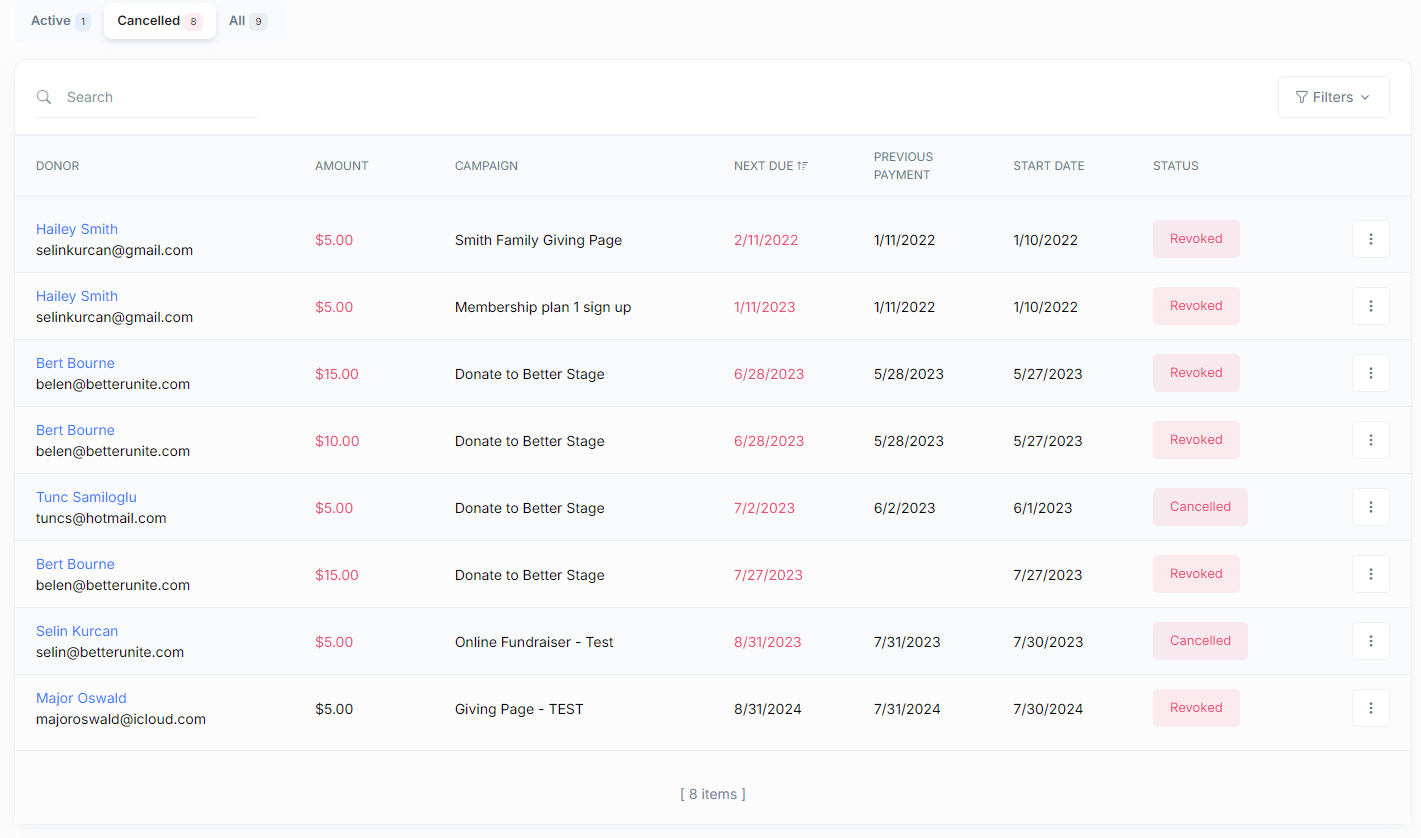Sort by Next Due column

click(x=771, y=166)
